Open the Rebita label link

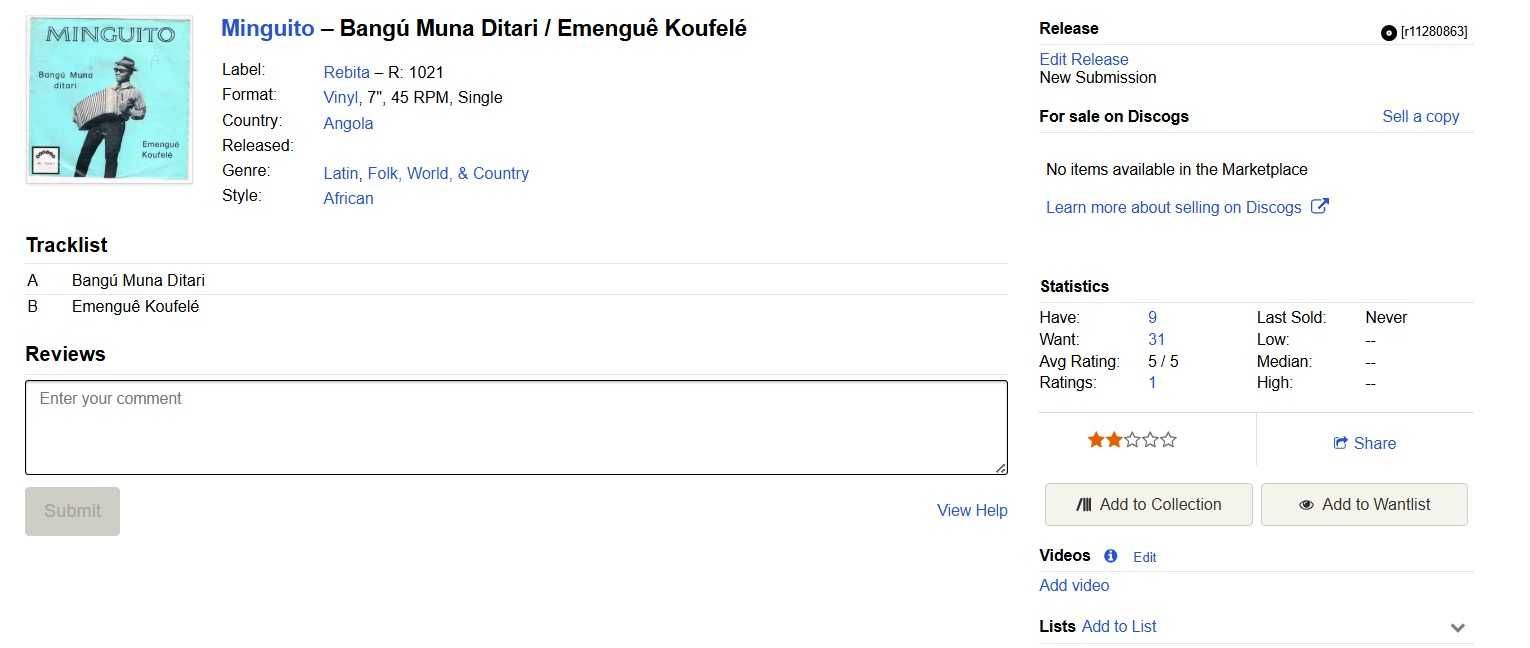point(347,72)
